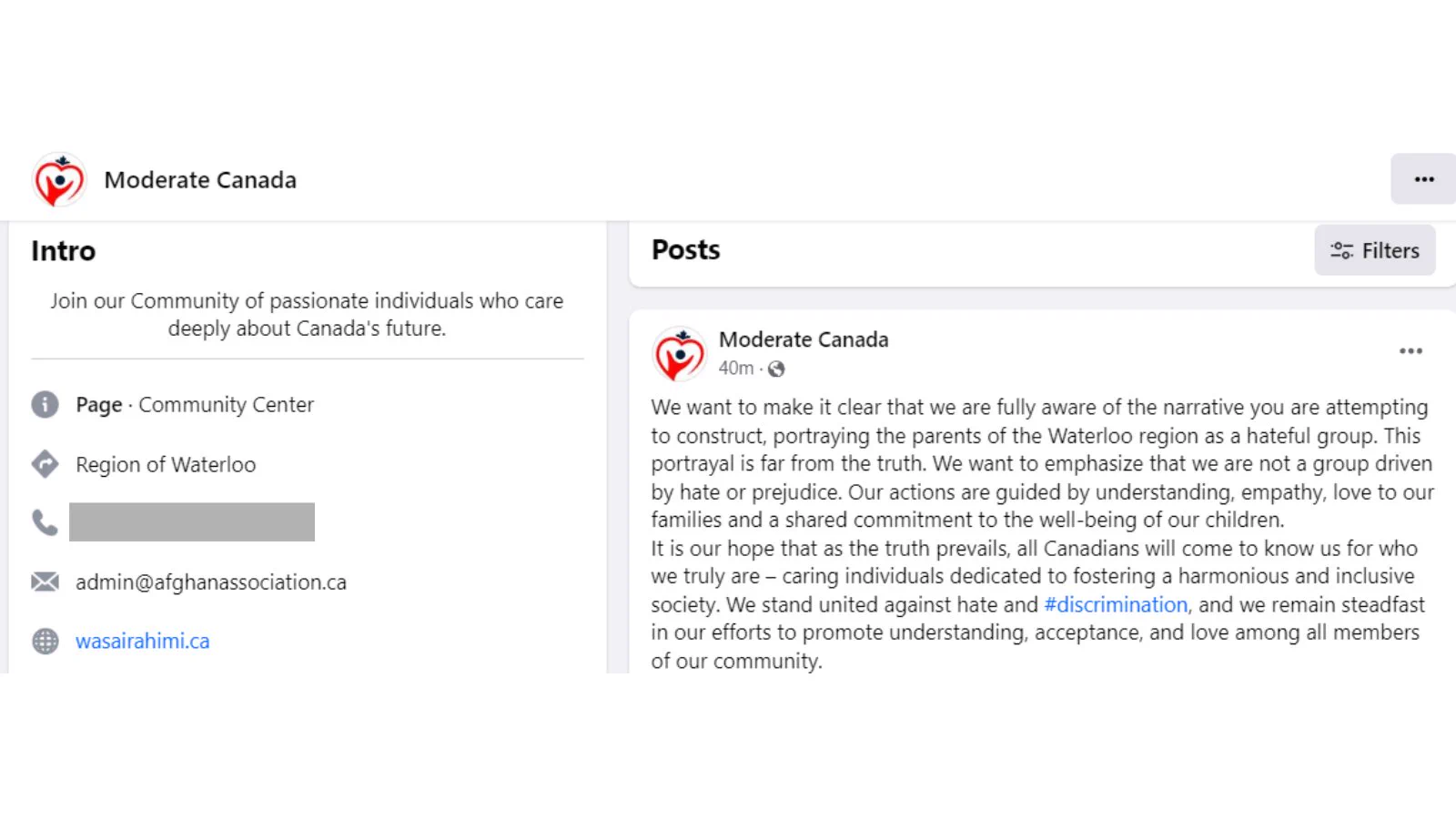Click the public globe privacy icon on post
Image resolution: width=1456 pixels, height=819 pixels.
coord(776,369)
